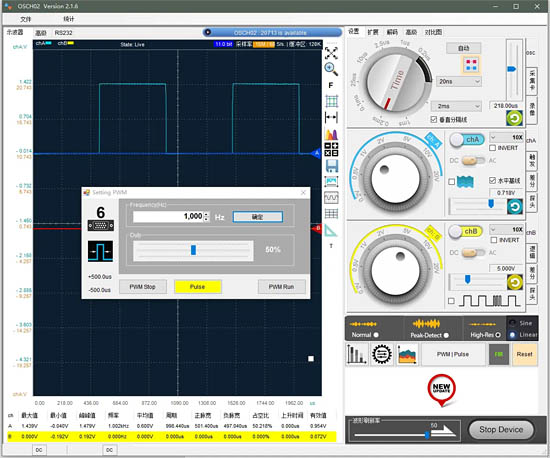
Task: Click the yellow chB offset reset icon
Action: pos(515,282)
